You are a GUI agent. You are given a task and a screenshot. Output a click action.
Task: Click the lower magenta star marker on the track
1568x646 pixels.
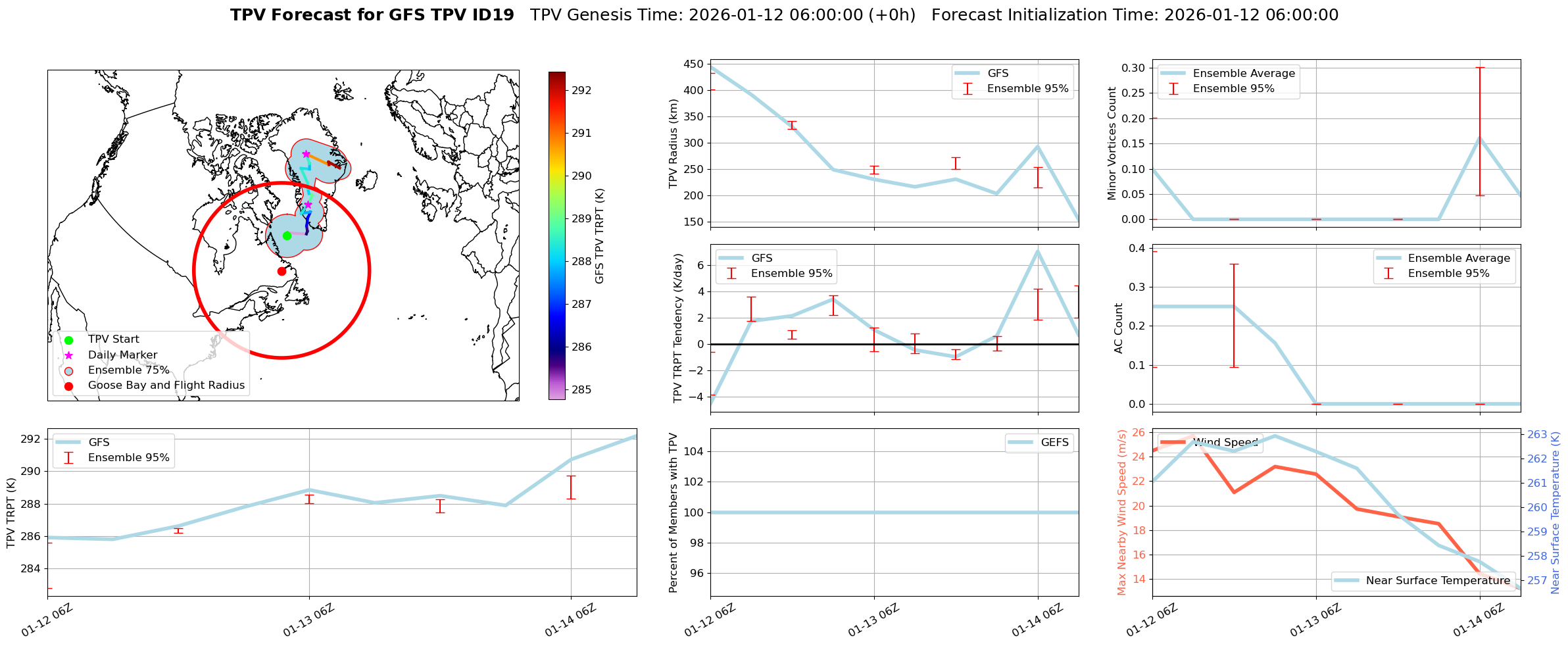pos(308,205)
